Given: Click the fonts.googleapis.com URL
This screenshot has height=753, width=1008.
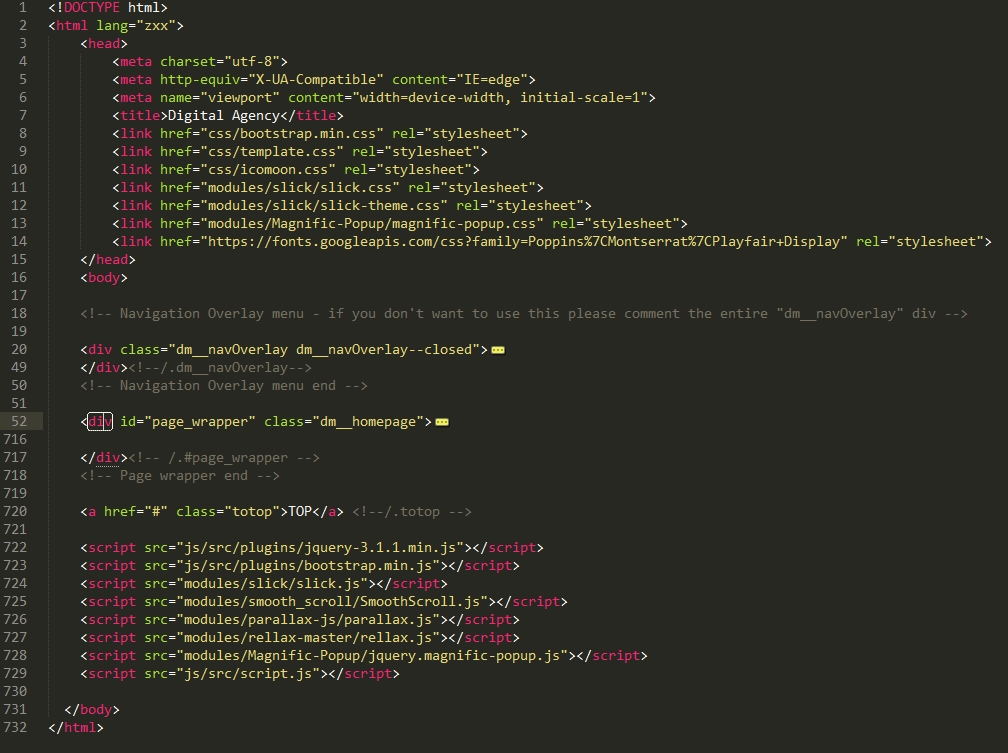Looking at the screenshot, I should [524, 242].
